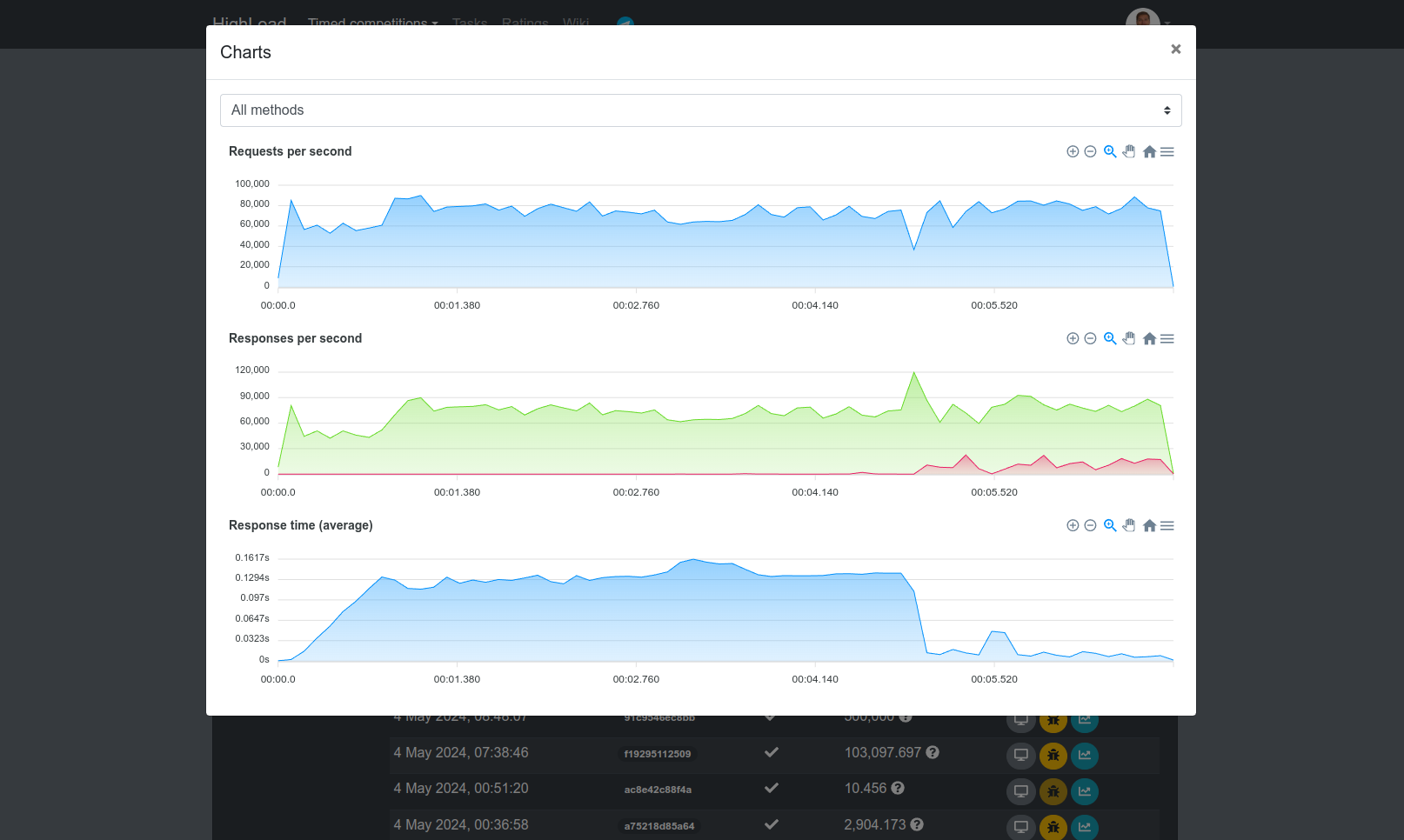
Task: Enable panning tool on Response time chart
Action: [x=1129, y=525]
